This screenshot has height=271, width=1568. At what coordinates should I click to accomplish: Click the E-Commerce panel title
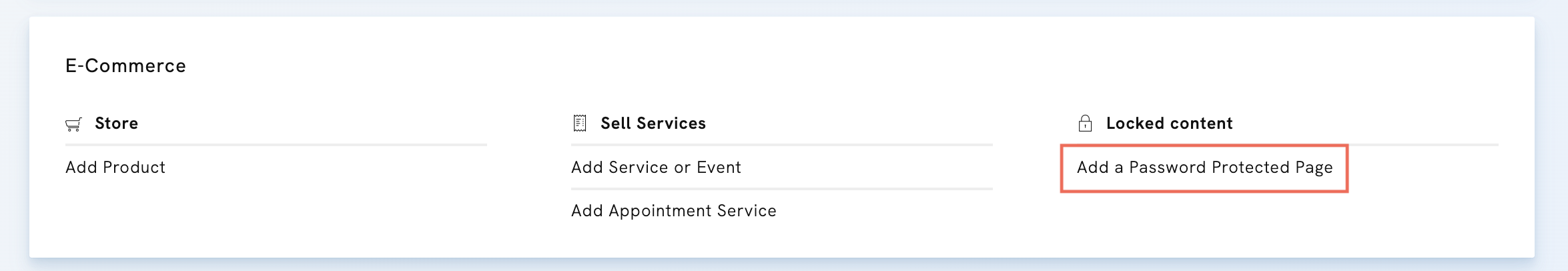(125, 65)
